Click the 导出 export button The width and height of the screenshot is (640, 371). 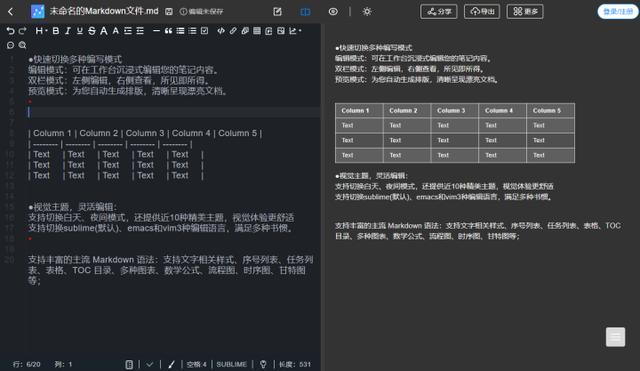(x=482, y=11)
